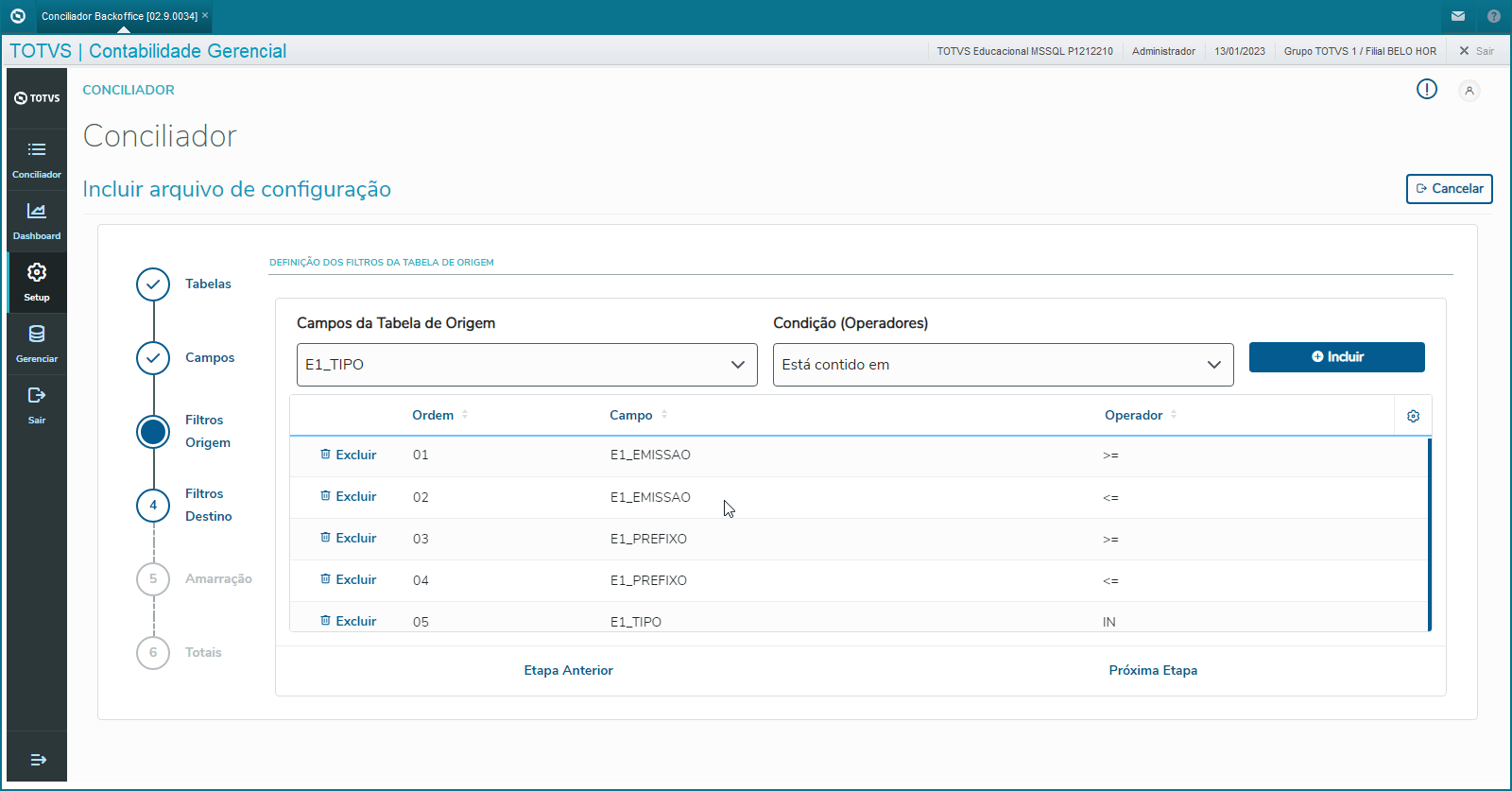Click step 4 Filtros Destino circle
This screenshot has height=791, width=1512.
tap(153, 505)
